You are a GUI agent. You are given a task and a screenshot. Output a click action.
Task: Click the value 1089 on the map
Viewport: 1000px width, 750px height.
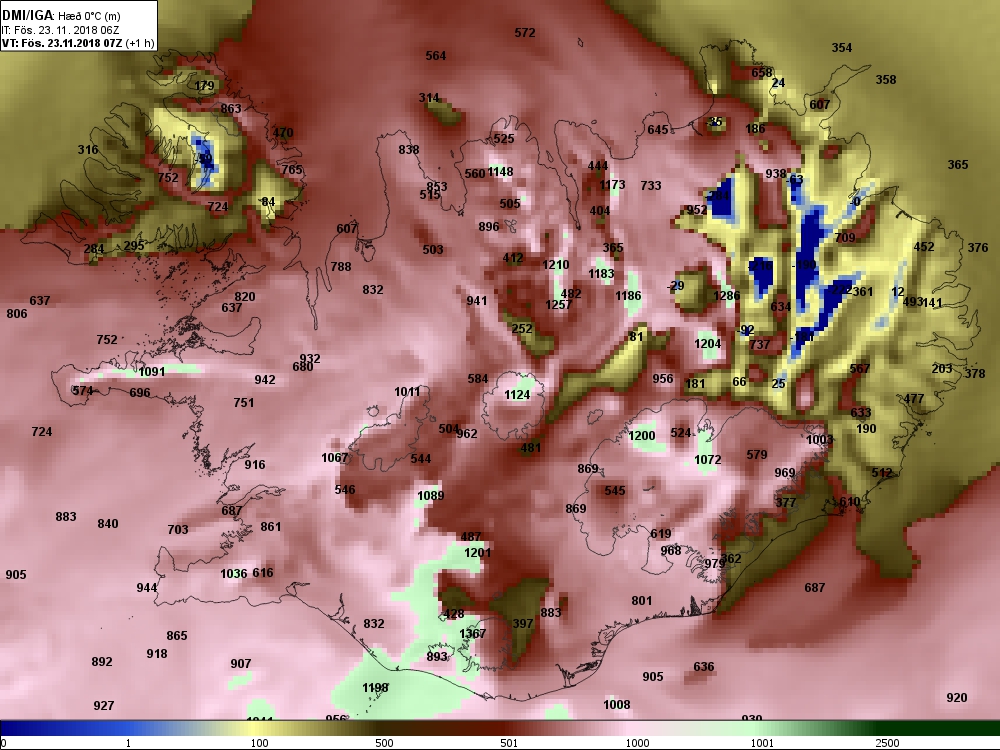click(x=430, y=496)
